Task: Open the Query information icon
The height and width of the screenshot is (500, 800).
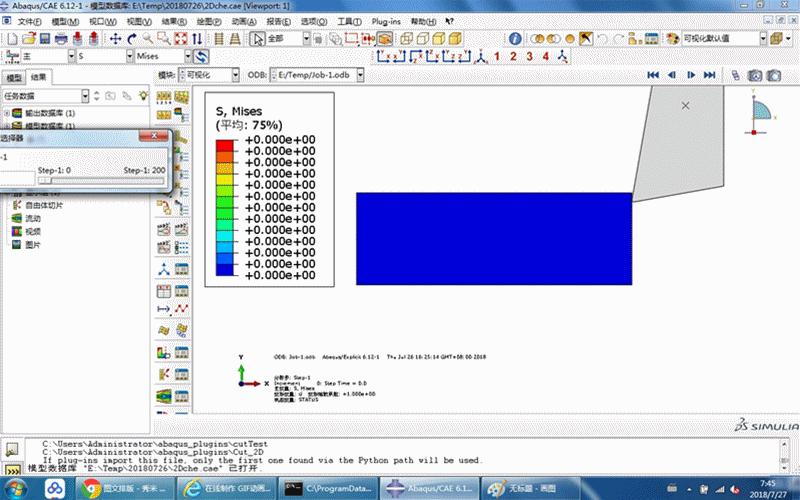Action: click(515, 38)
